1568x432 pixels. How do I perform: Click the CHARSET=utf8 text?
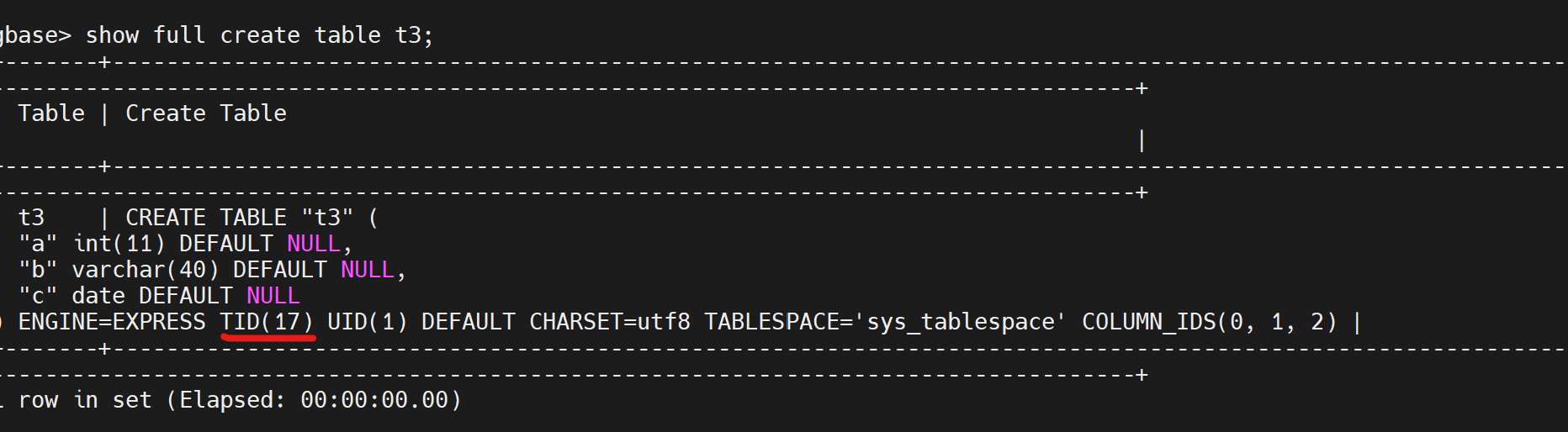pyautogui.click(x=610, y=322)
